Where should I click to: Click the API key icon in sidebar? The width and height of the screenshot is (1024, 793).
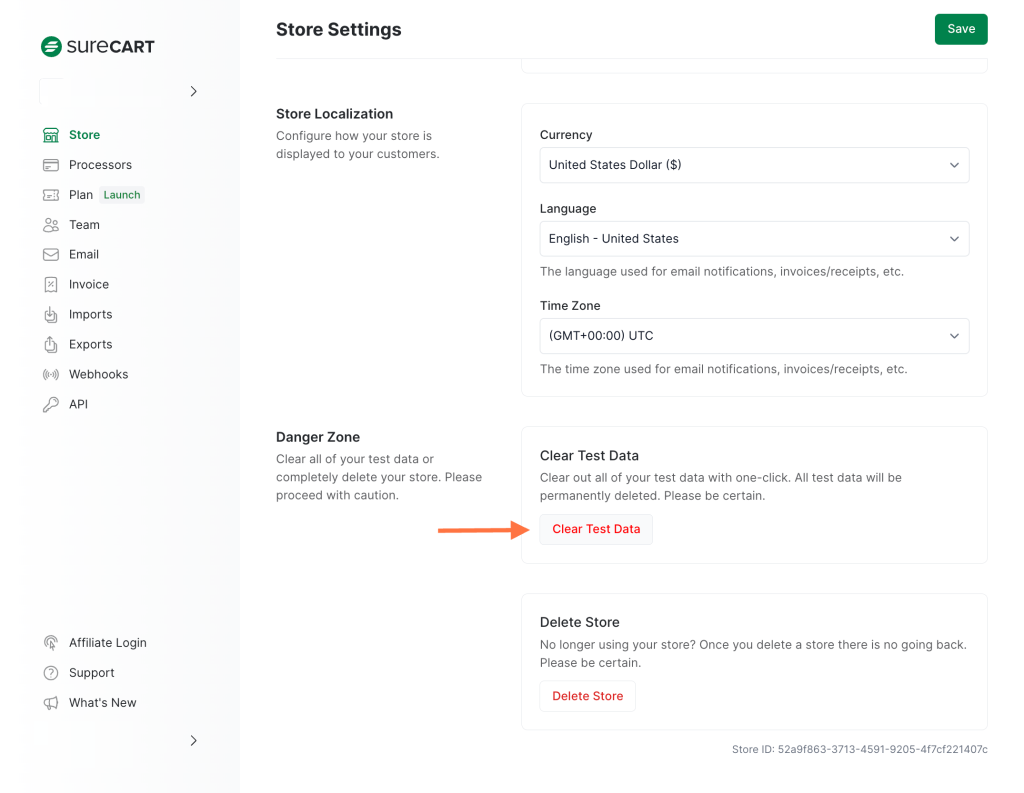(50, 404)
